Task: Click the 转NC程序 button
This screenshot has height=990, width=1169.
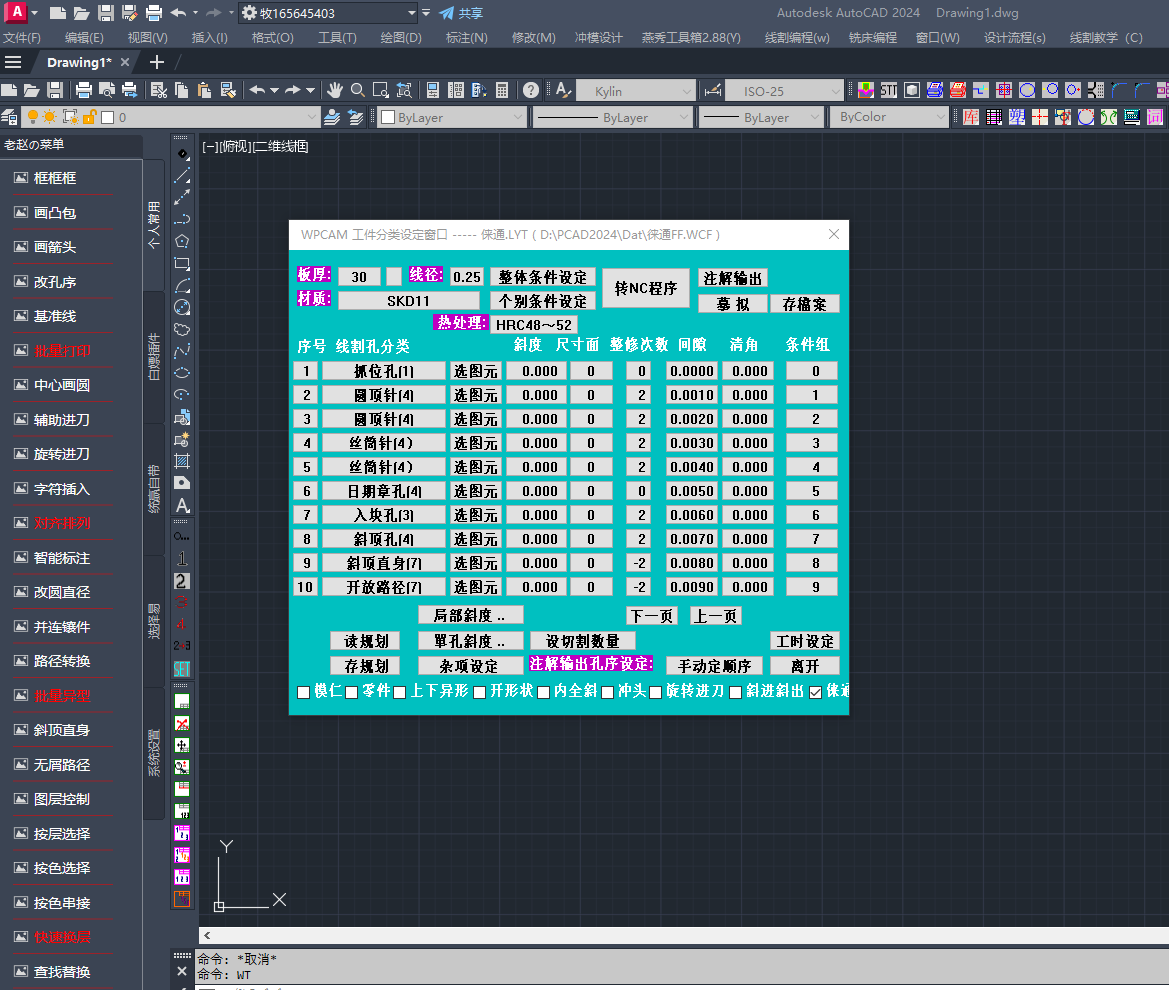Action: click(645, 288)
